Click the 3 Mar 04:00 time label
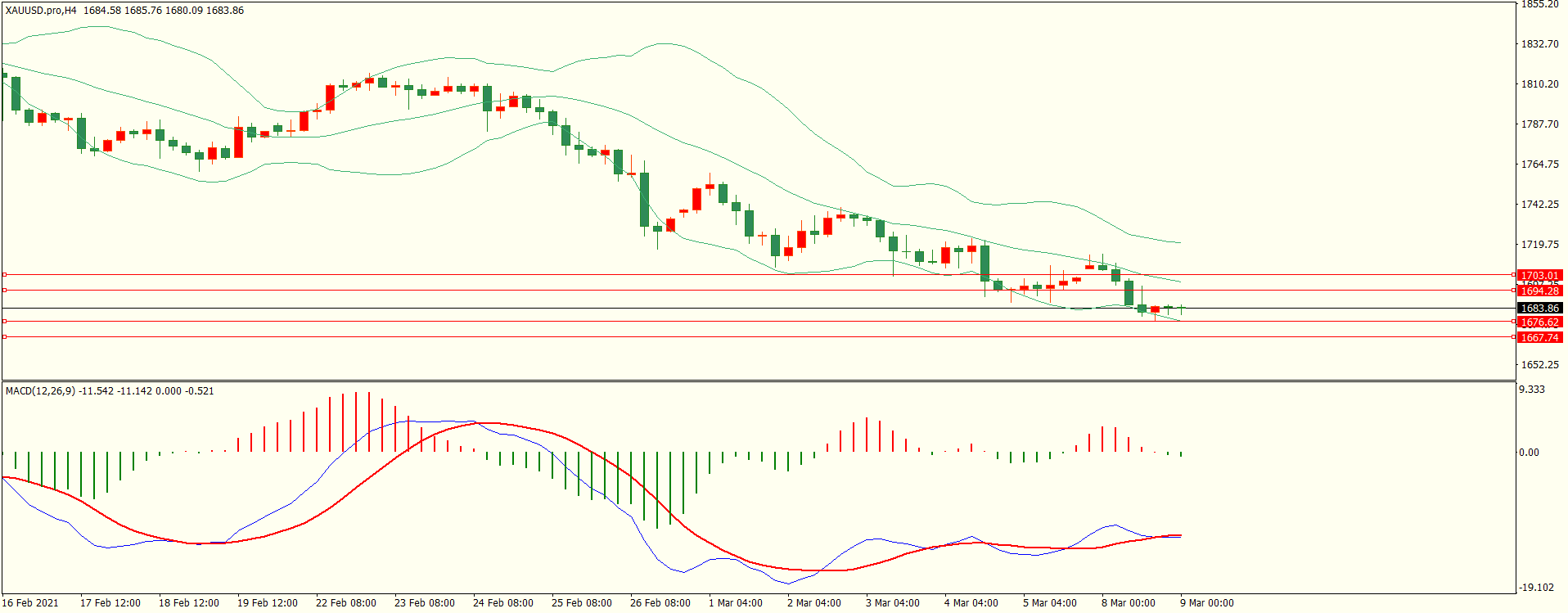This screenshot has height=613, width=1568. (892, 603)
